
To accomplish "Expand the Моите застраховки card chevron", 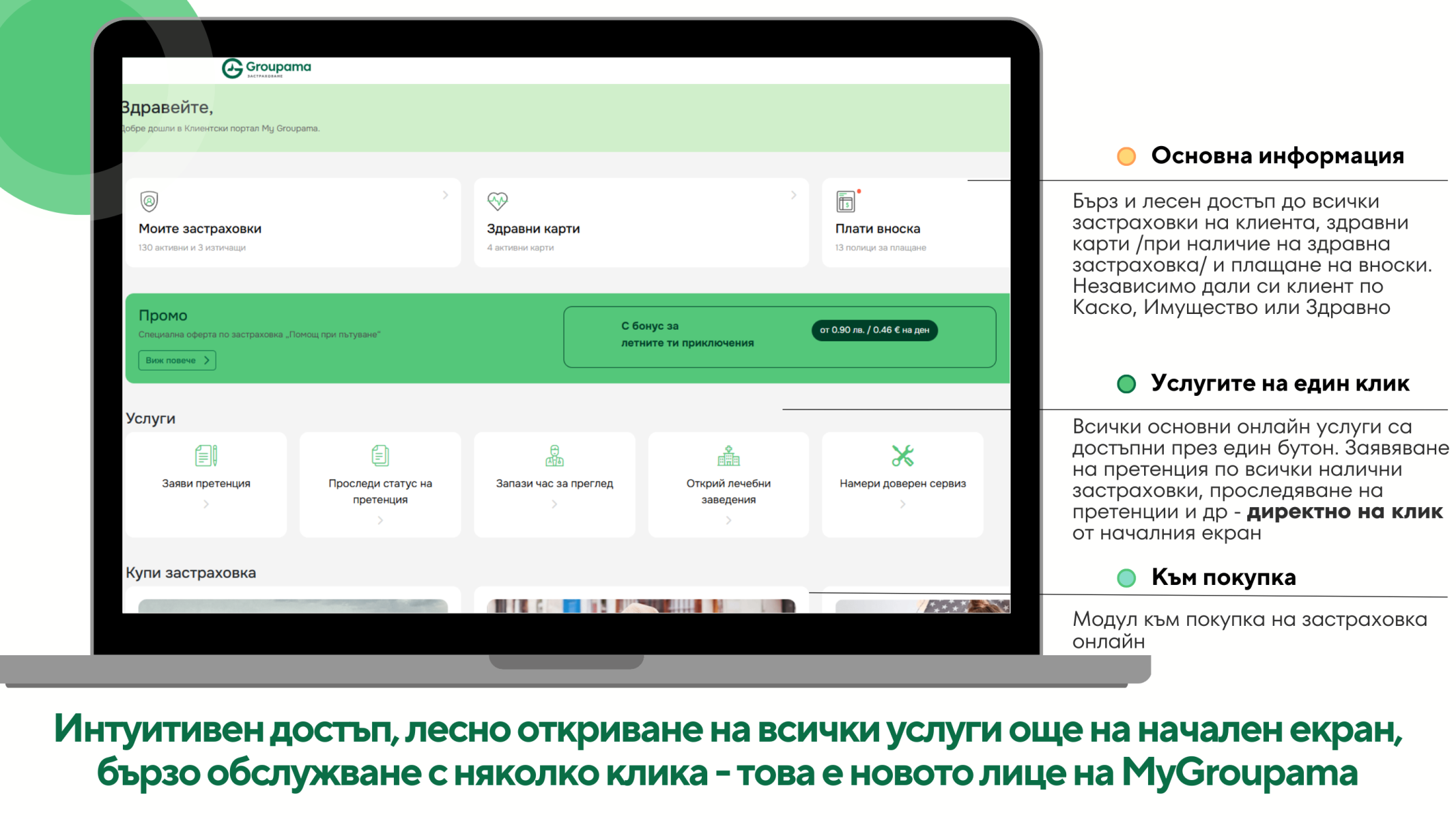I will click(x=445, y=195).
